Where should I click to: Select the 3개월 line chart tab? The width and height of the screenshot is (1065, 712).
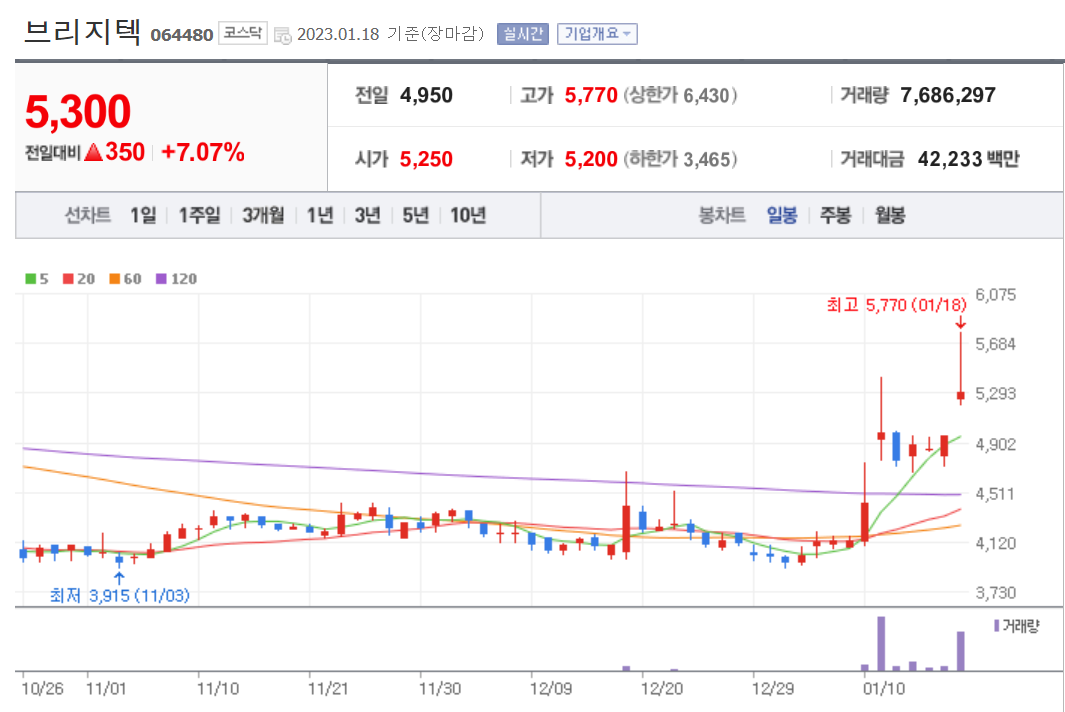pyautogui.click(x=264, y=215)
